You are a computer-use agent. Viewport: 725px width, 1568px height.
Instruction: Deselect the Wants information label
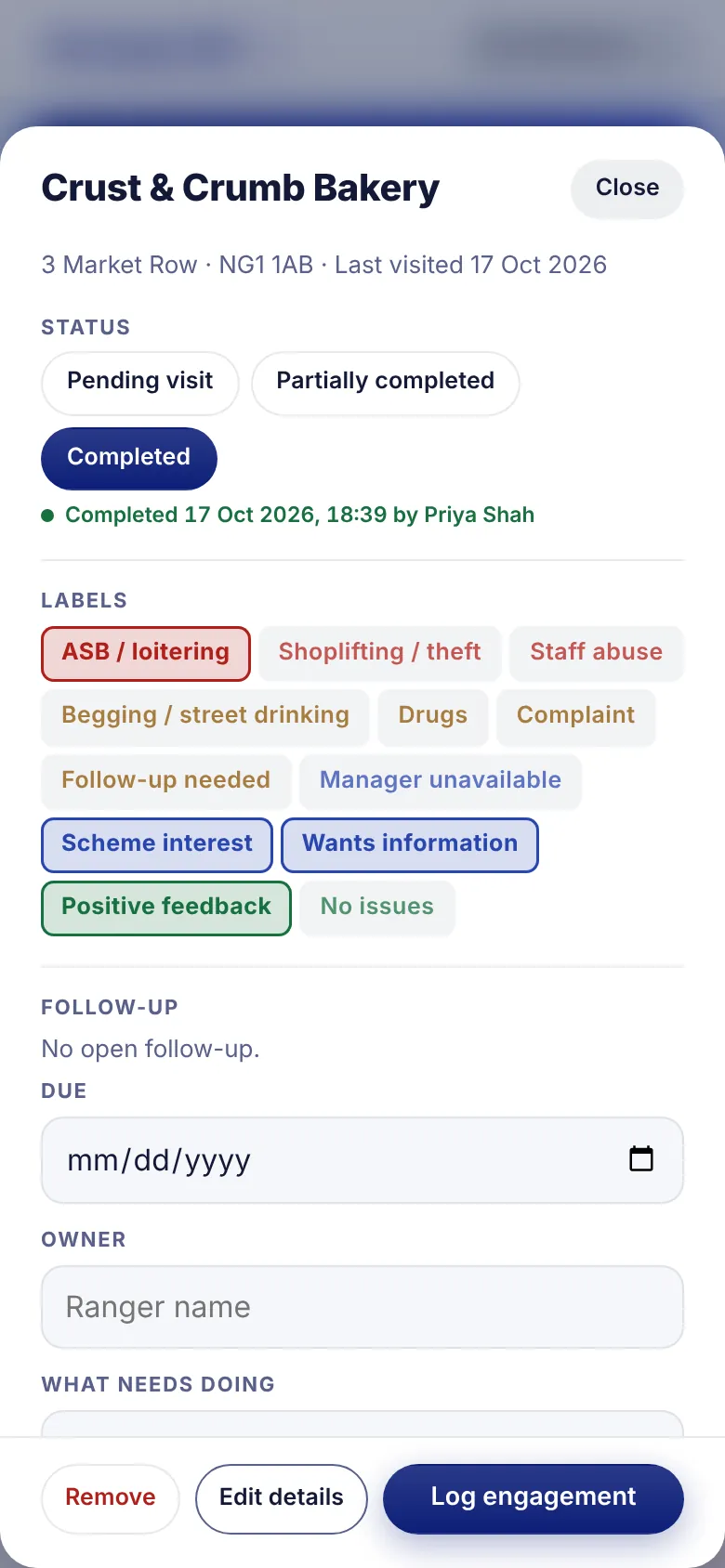pos(410,844)
